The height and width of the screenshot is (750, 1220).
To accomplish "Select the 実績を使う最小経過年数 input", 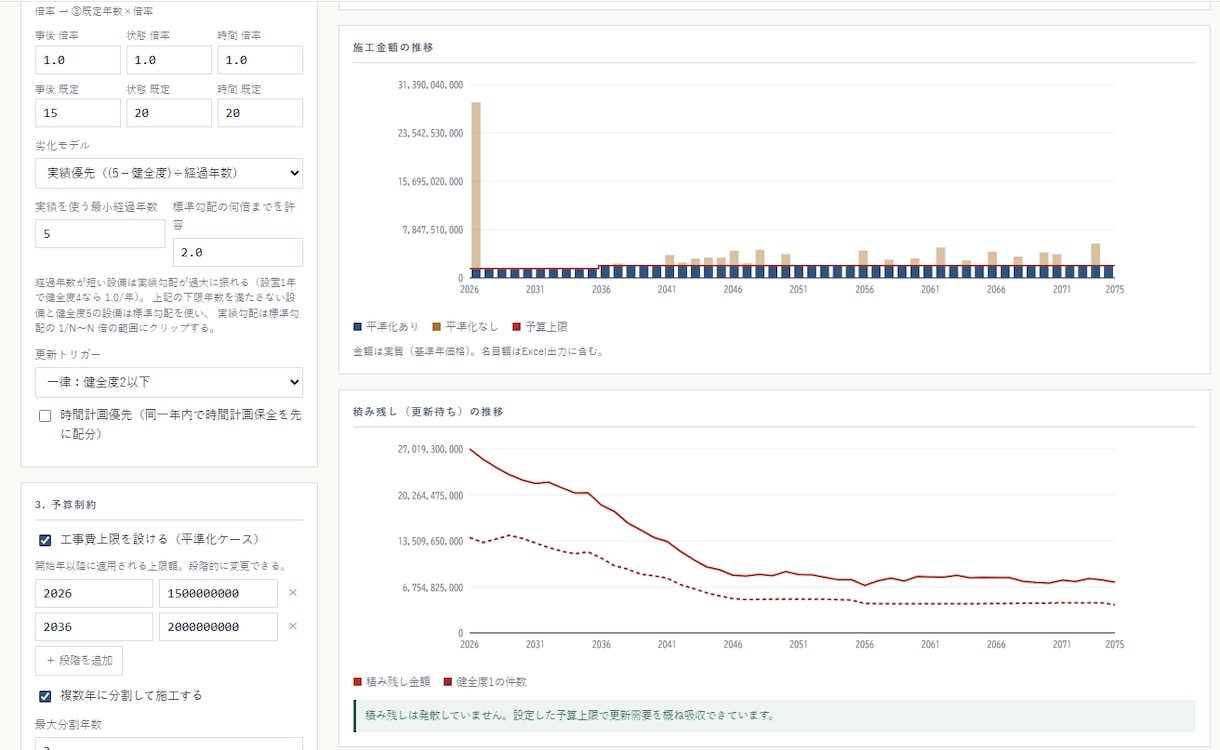I will [x=100, y=234].
